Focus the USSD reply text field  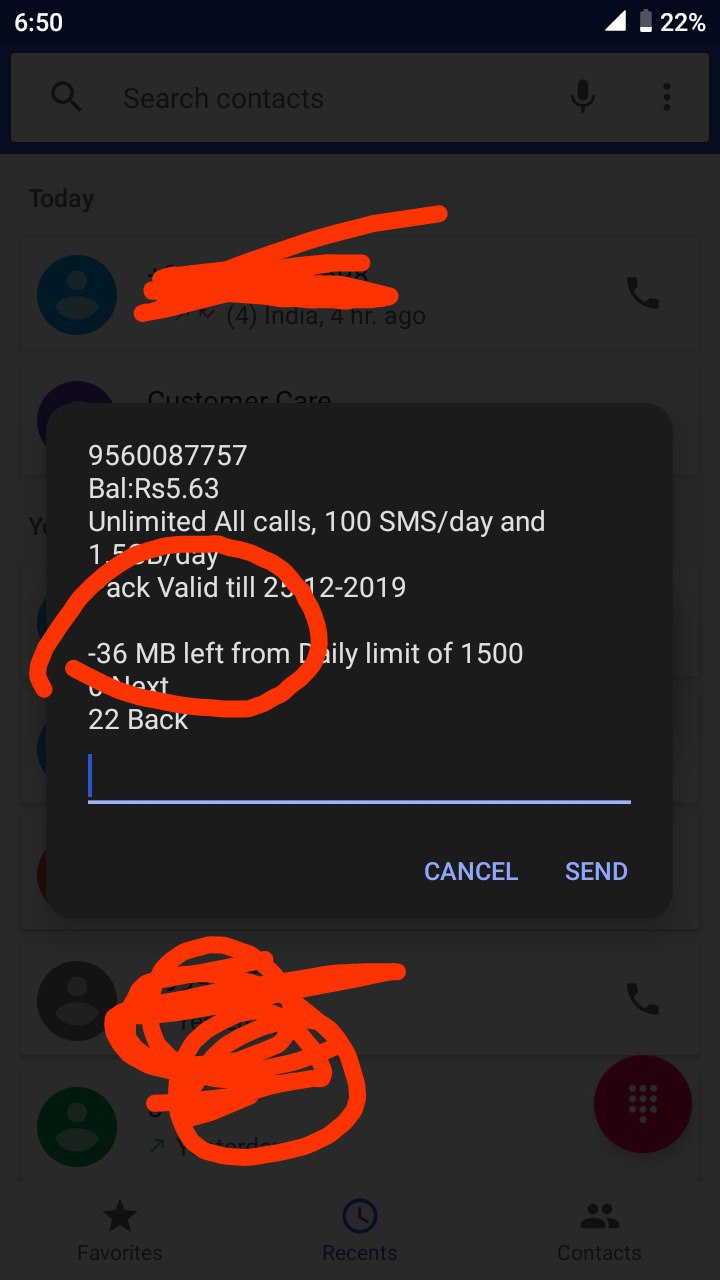coord(359,778)
